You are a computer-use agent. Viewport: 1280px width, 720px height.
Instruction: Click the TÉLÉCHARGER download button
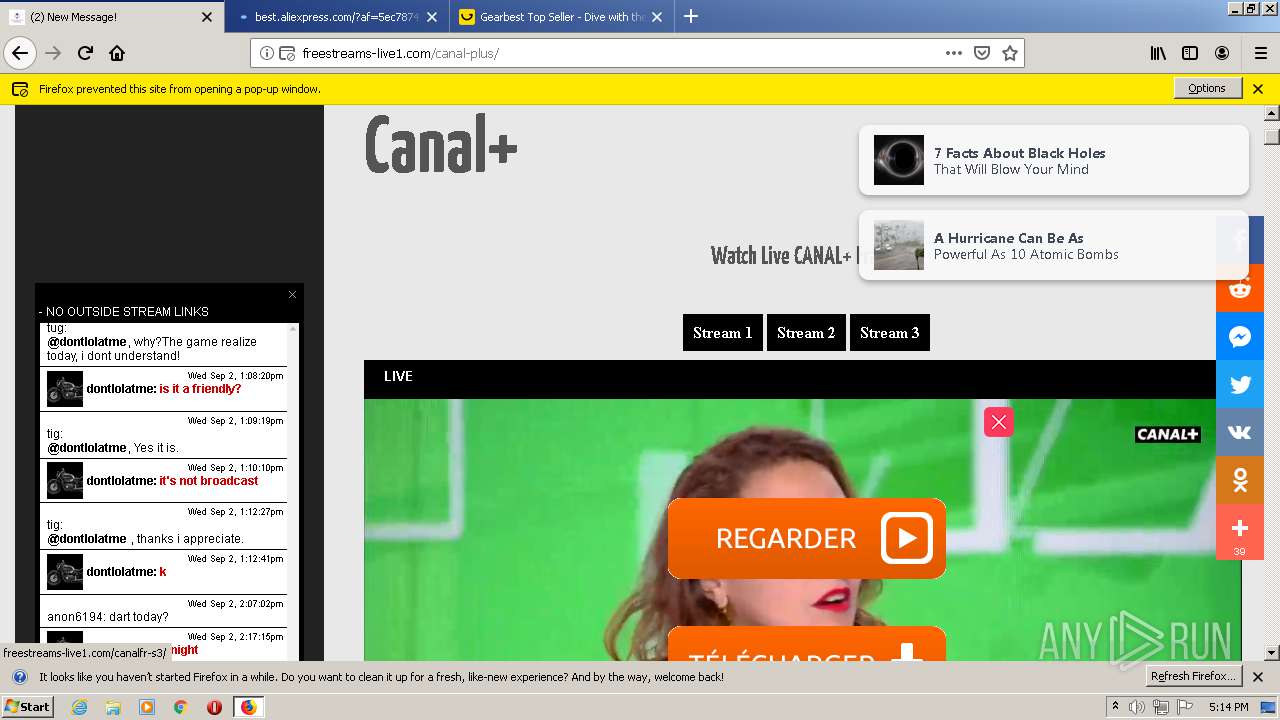coord(806,644)
